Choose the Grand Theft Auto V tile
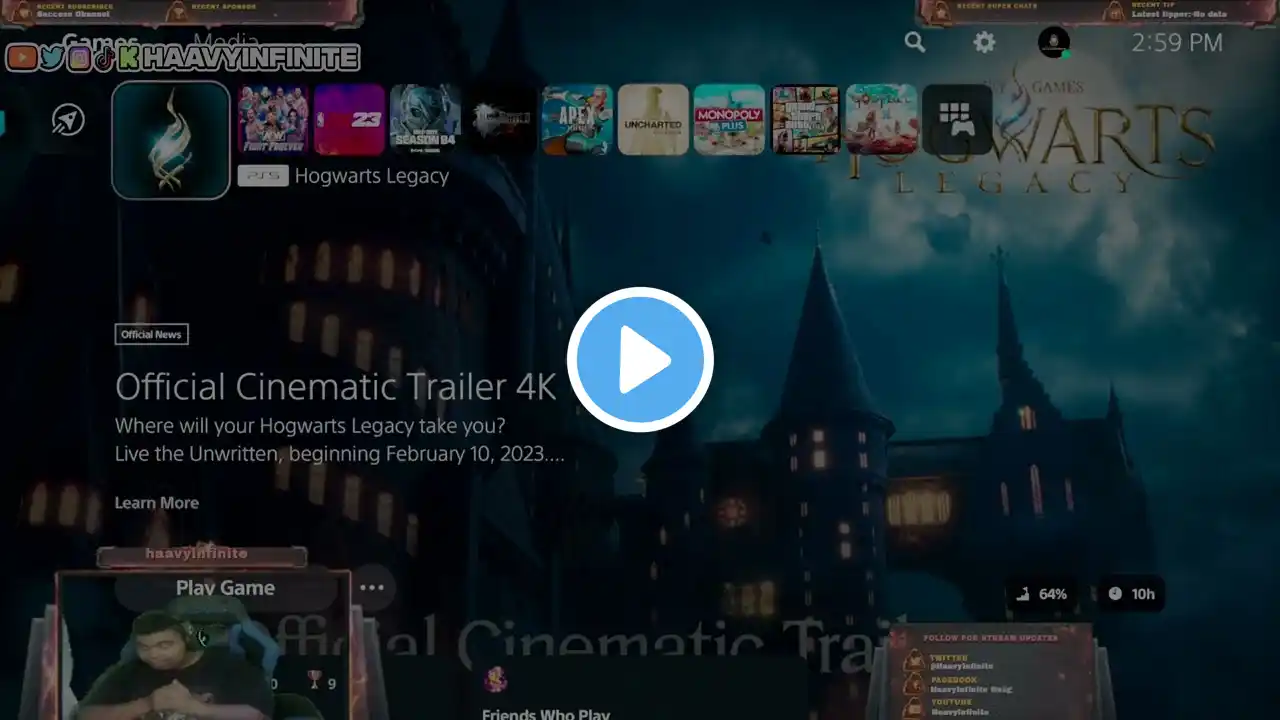Screen dimensions: 1280x720 (806, 120)
